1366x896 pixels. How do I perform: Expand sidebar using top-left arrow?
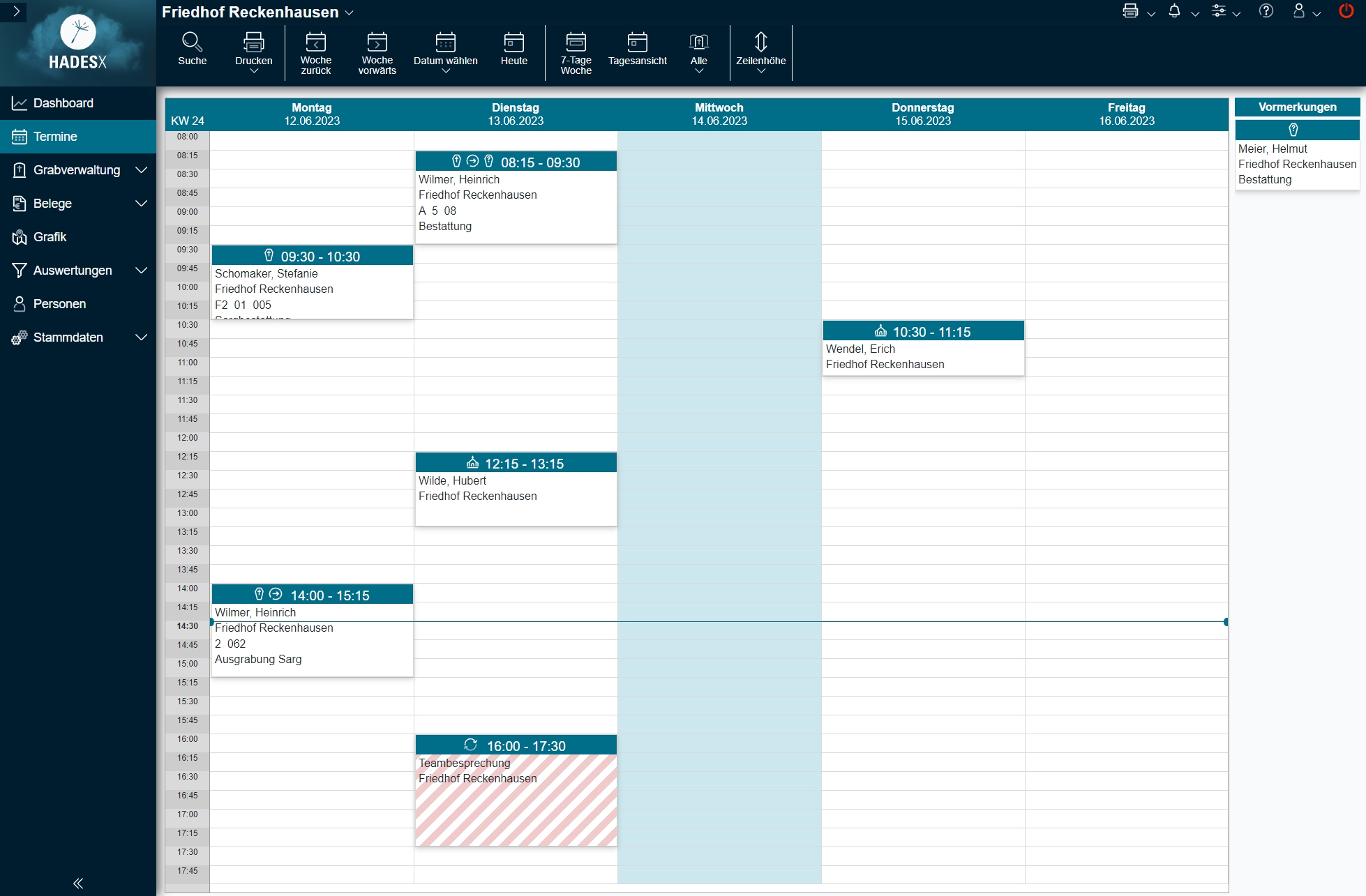pyautogui.click(x=15, y=11)
